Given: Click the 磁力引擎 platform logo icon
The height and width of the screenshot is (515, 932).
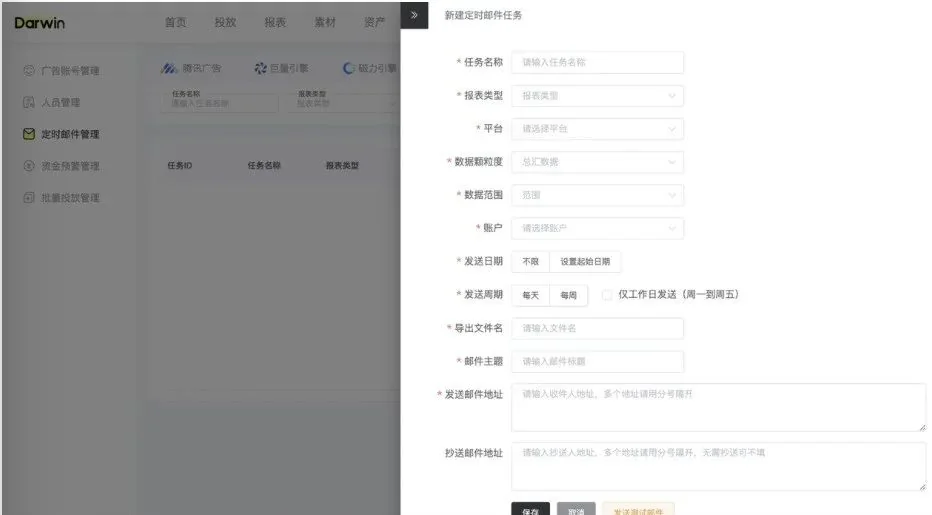Looking at the screenshot, I should click(349, 68).
